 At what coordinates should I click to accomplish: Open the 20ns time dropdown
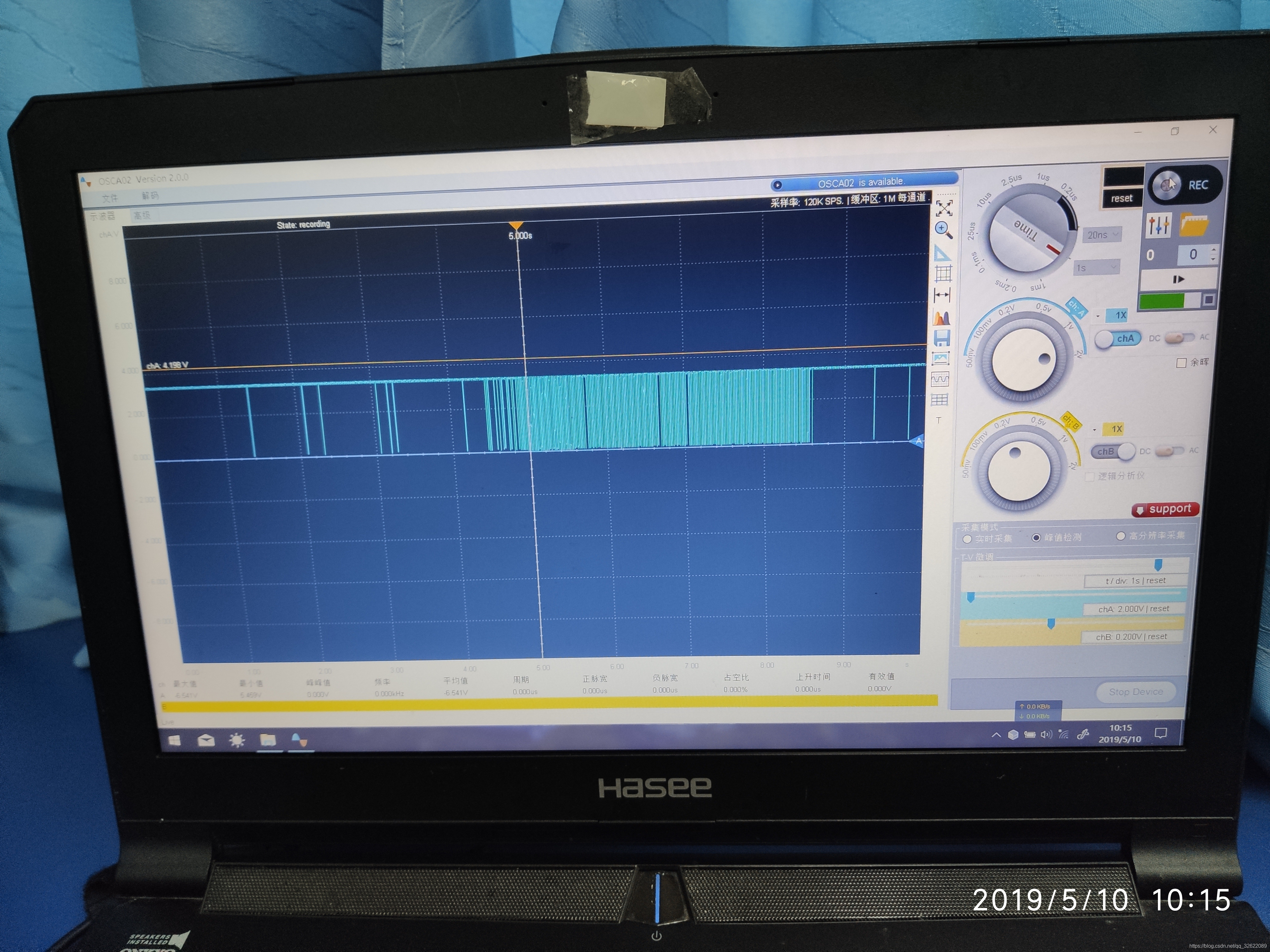(x=1102, y=235)
